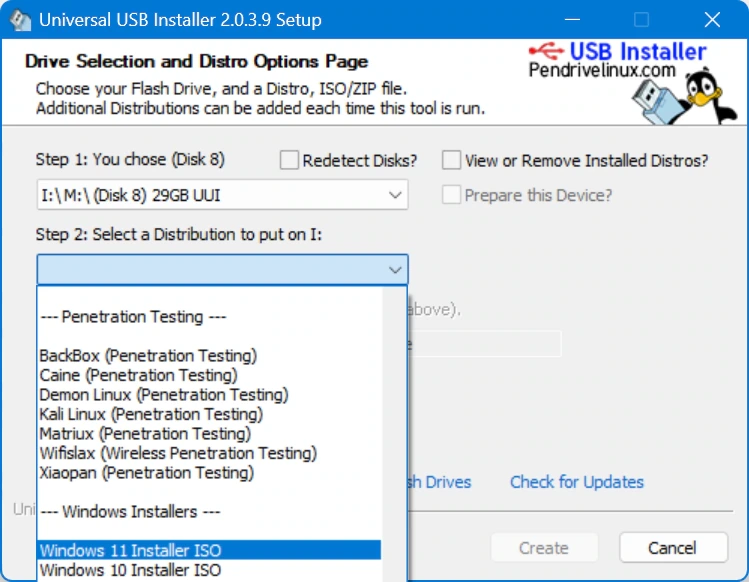Click the Universal USB Installer title bar icon
The image size is (749, 582).
pyautogui.click(x=20, y=20)
